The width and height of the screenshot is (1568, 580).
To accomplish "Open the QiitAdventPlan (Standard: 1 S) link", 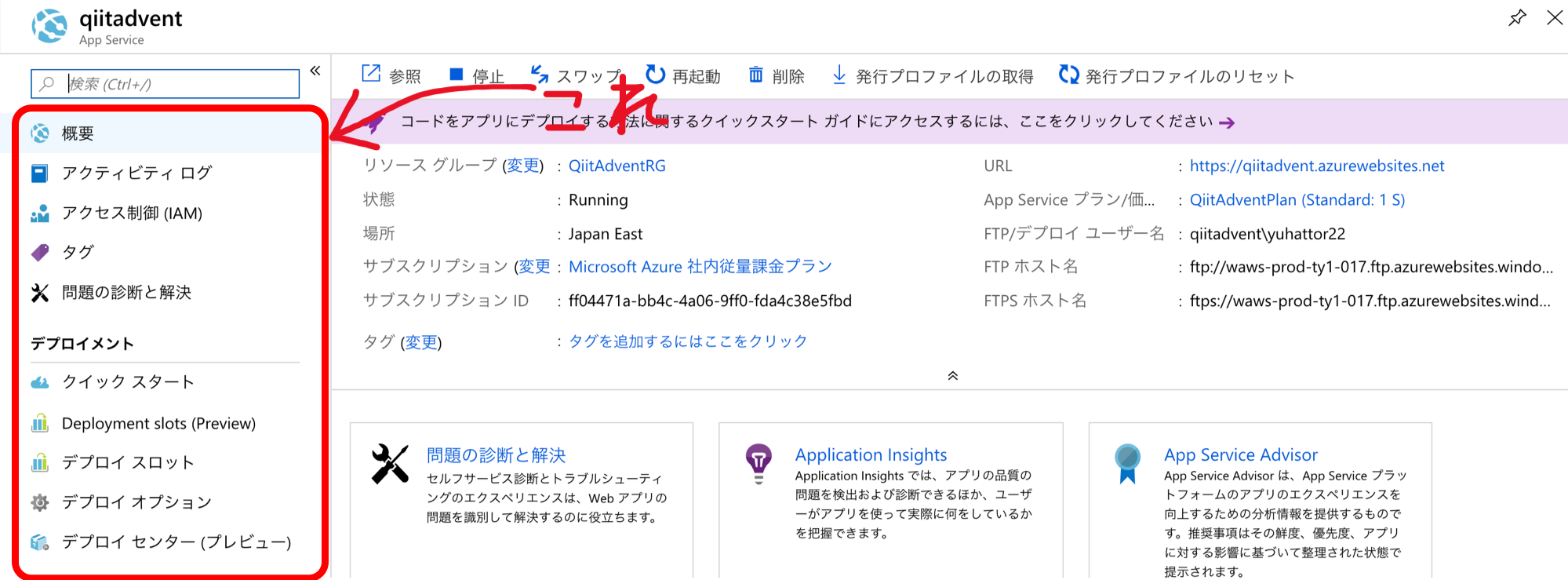I will (x=1297, y=200).
